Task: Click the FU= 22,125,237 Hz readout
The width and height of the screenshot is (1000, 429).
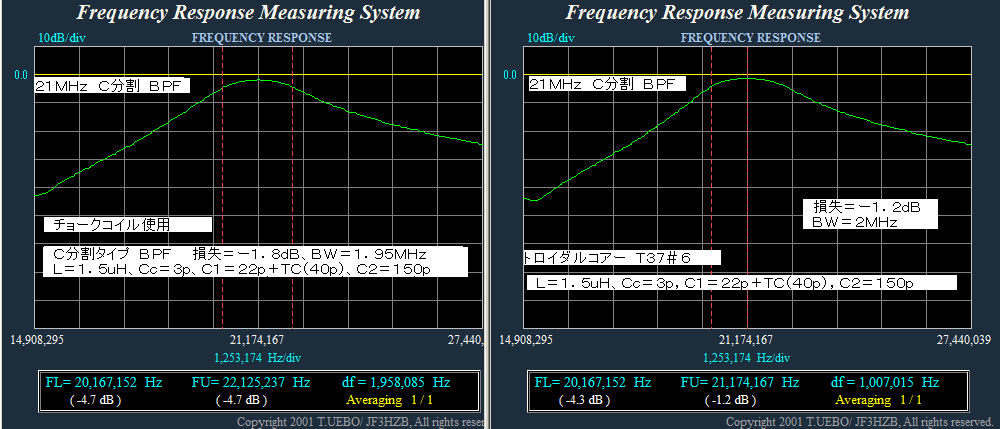Action: pyautogui.click(x=250, y=382)
